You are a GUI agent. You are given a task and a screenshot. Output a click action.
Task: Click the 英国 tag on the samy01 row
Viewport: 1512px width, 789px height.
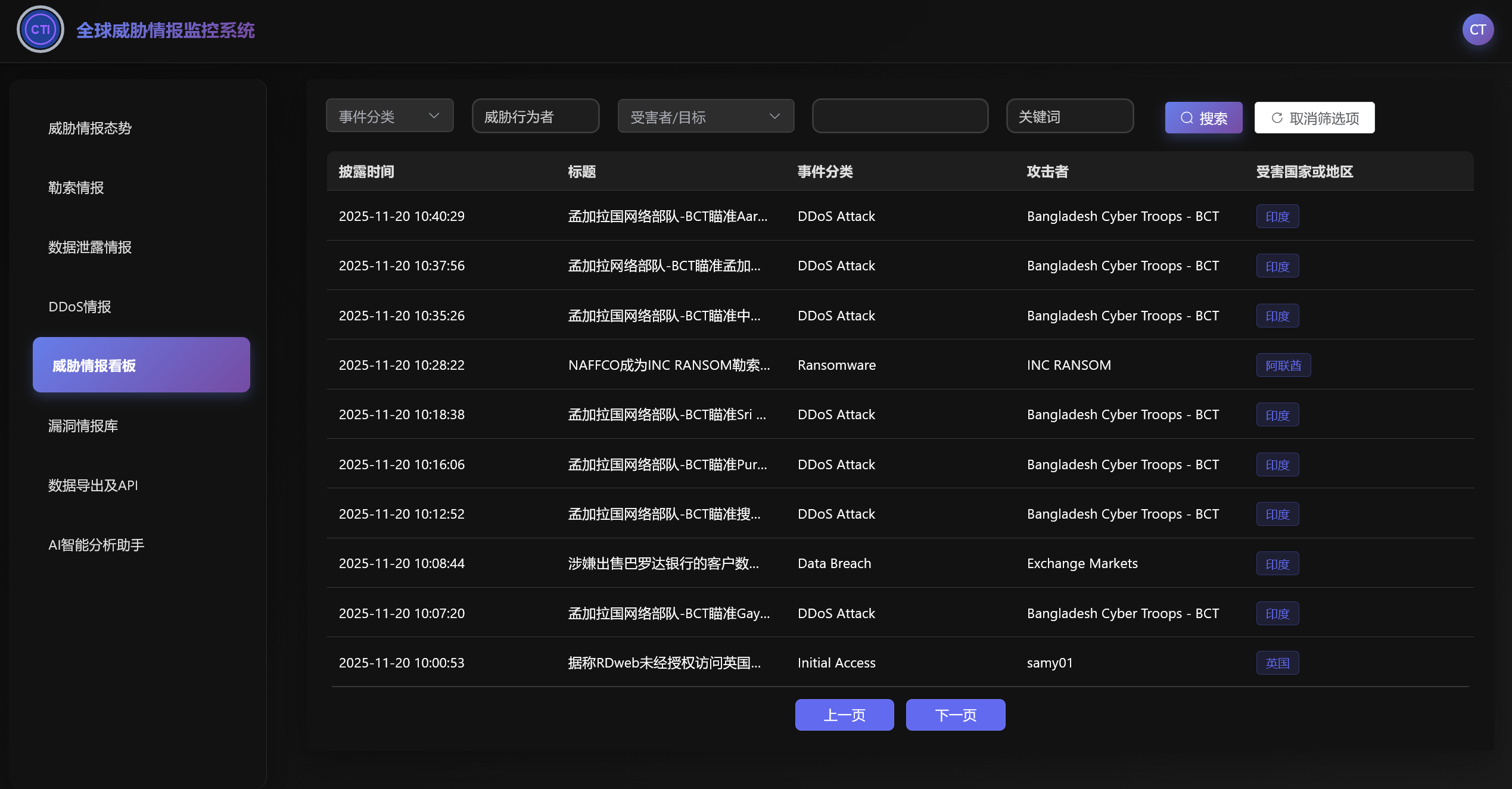1277,662
